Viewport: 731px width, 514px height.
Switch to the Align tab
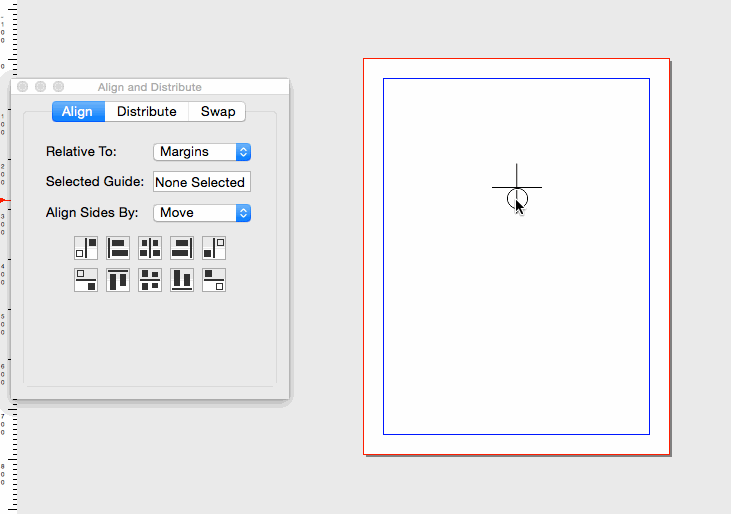77,111
